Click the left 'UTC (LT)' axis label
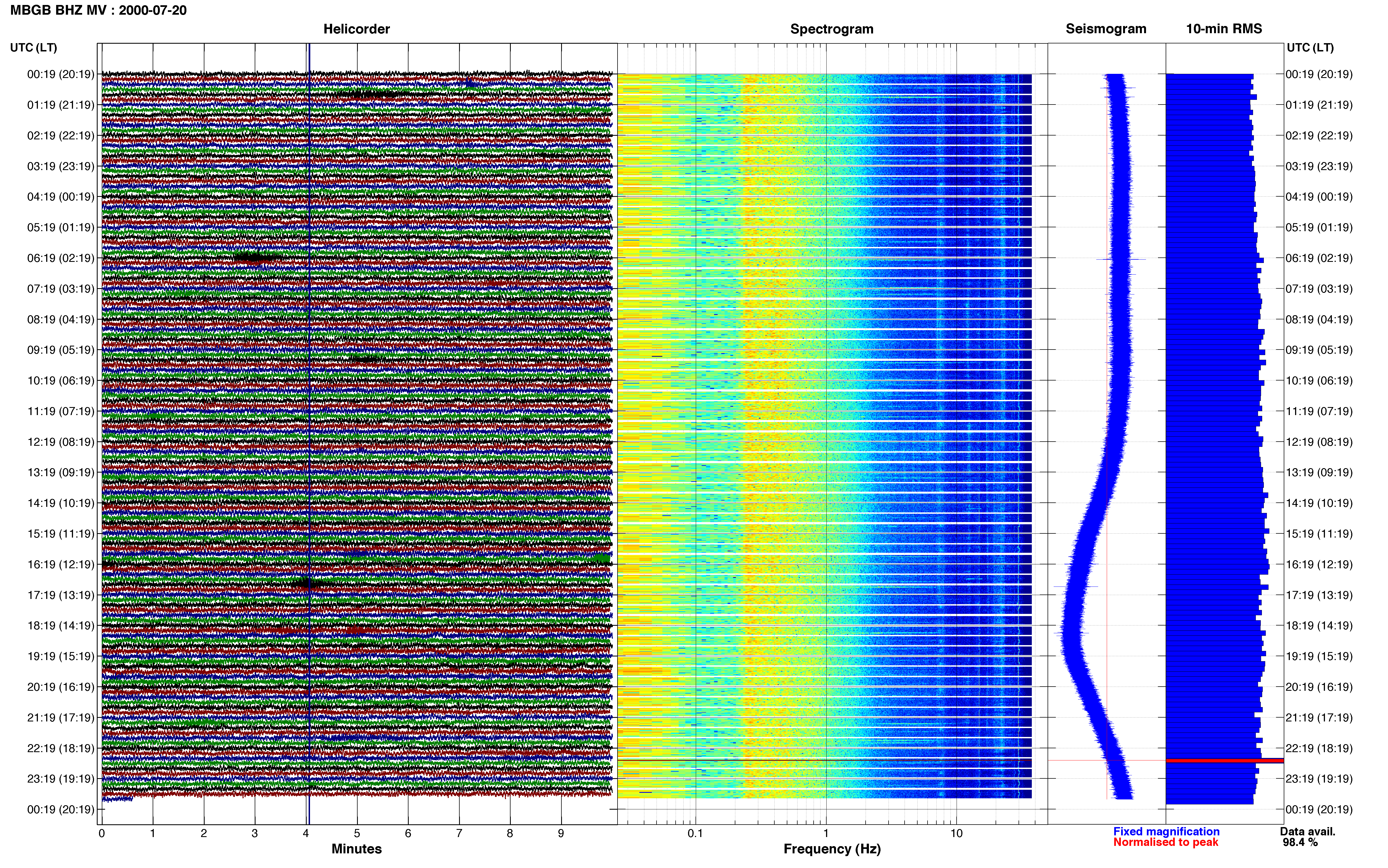Image resolution: width=1388 pixels, height=868 pixels. (33, 48)
